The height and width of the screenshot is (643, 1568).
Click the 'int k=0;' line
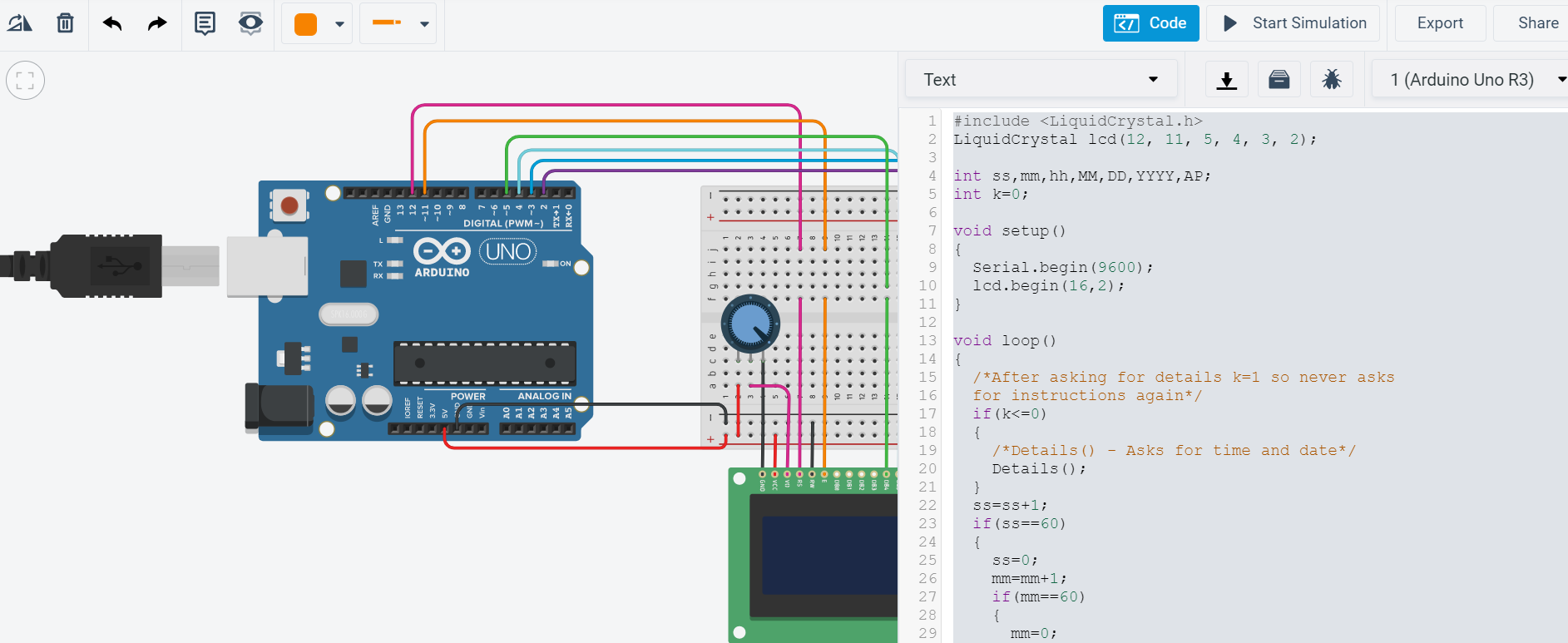[x=991, y=194]
